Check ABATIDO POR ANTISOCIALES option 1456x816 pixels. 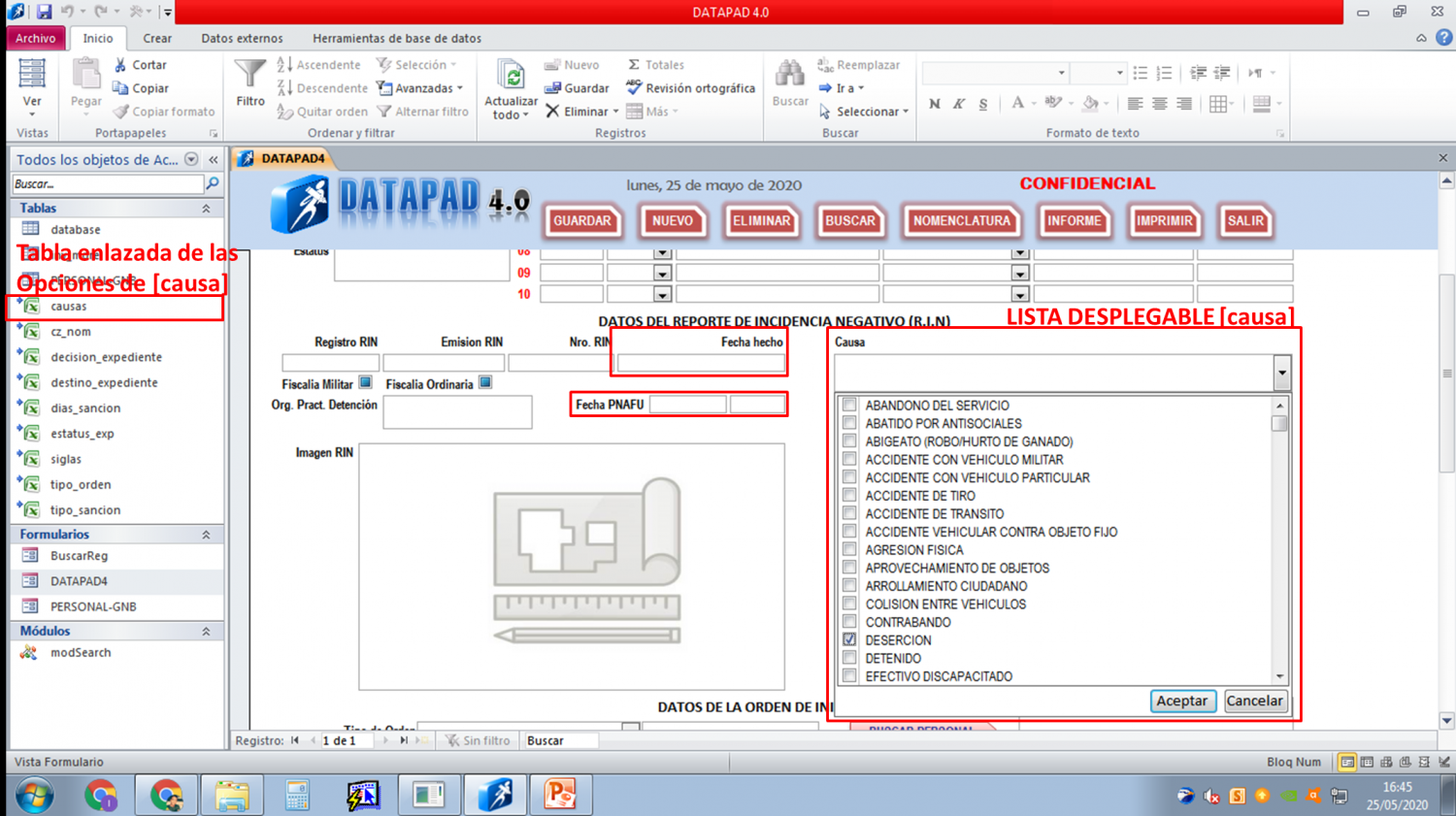(849, 423)
